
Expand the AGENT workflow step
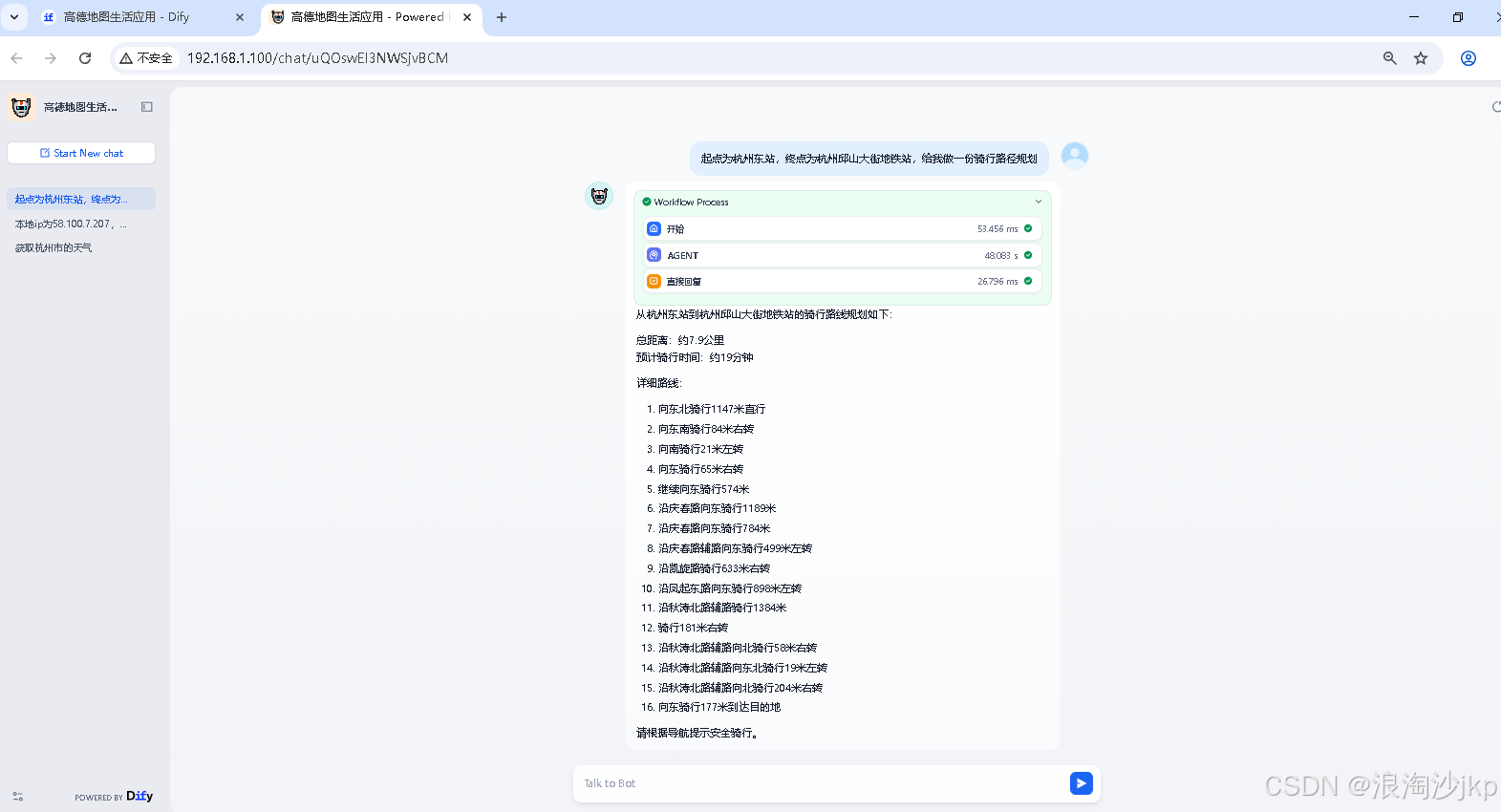tap(842, 255)
